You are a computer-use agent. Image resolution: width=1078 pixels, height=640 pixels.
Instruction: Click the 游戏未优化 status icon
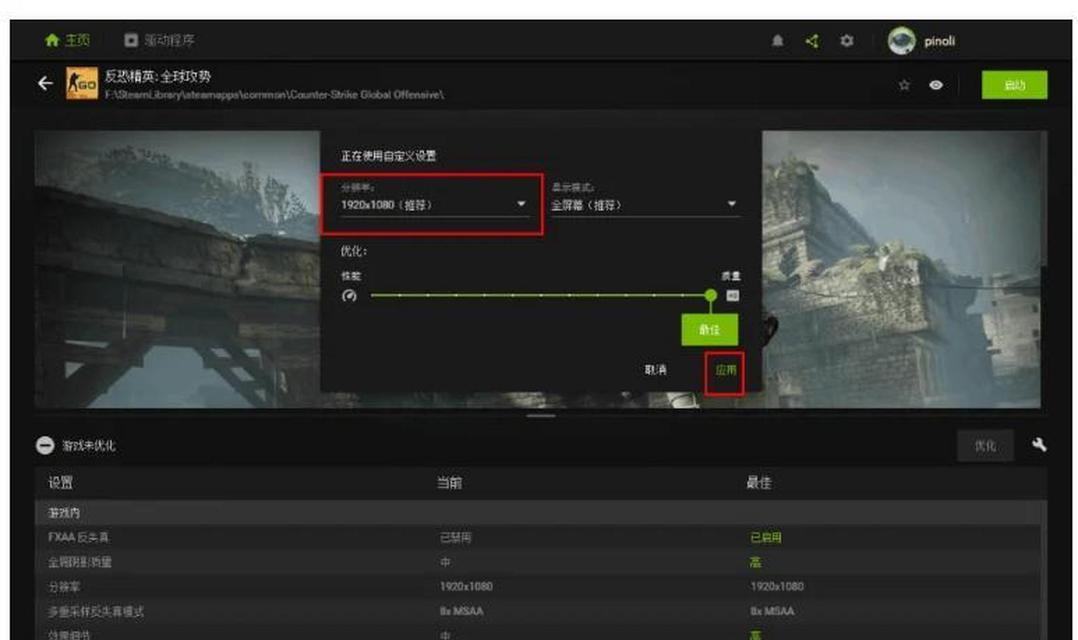click(45, 445)
